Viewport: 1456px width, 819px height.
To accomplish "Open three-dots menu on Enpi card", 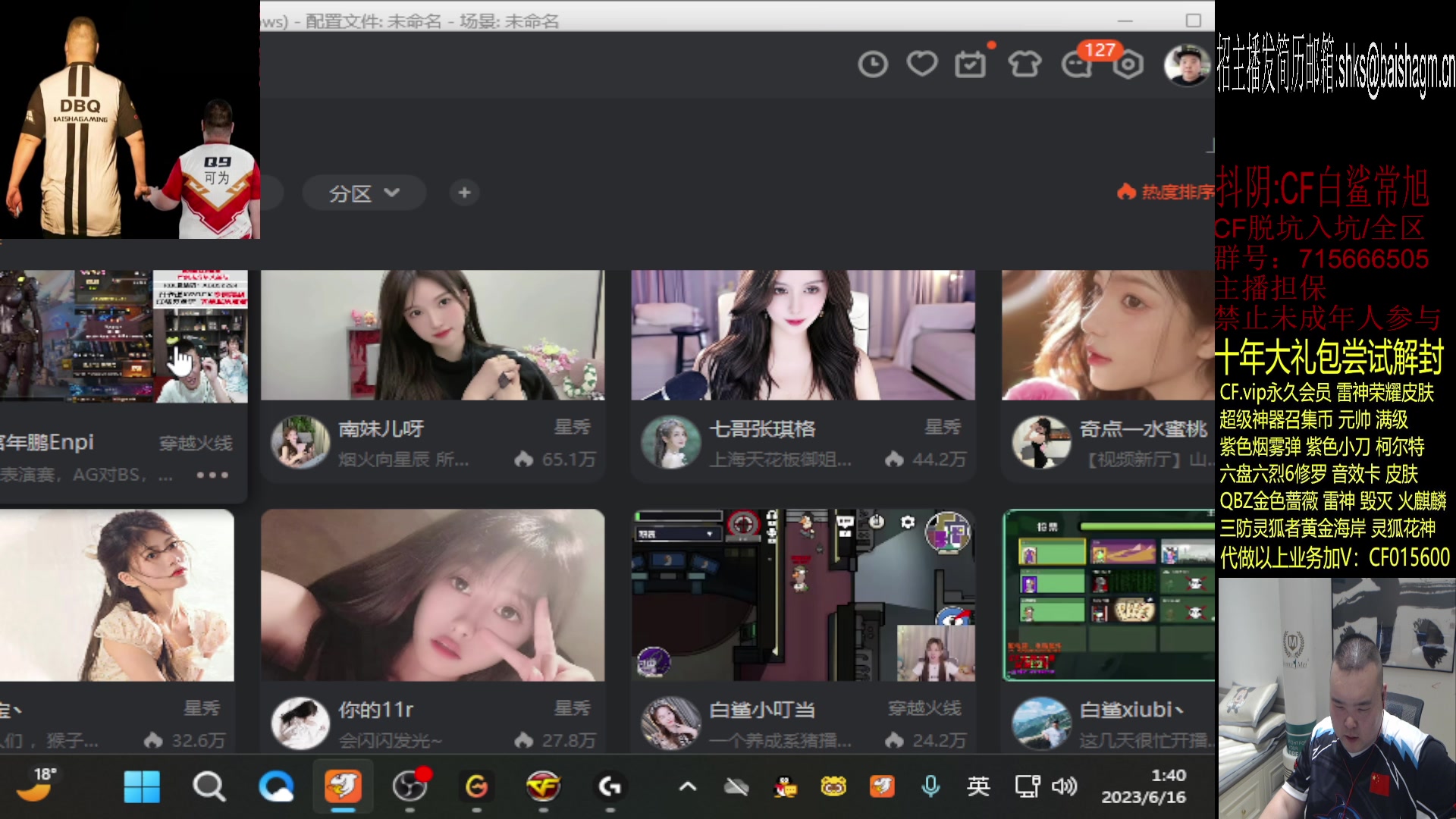I will pos(212,475).
